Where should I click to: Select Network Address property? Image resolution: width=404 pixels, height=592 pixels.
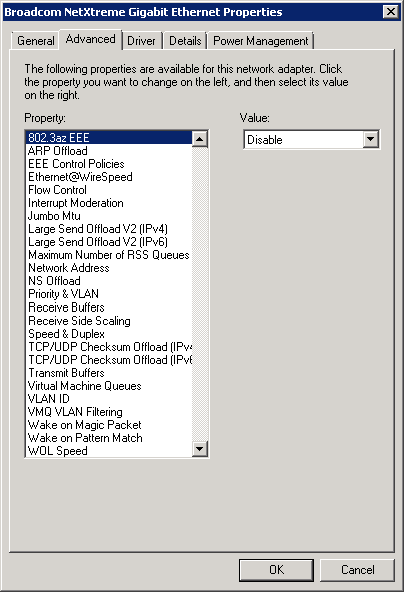click(109, 268)
